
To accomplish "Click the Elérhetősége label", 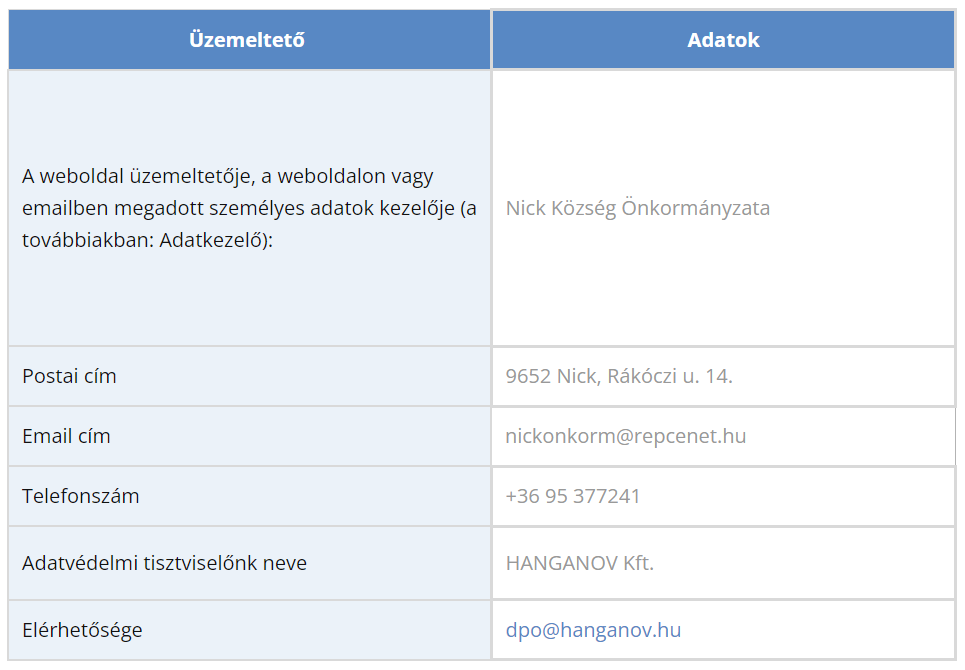I will (82, 631).
